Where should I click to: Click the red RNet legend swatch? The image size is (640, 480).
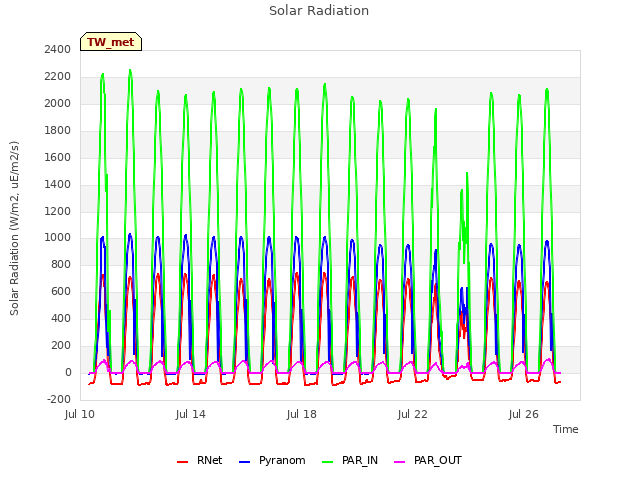pyautogui.click(x=182, y=462)
